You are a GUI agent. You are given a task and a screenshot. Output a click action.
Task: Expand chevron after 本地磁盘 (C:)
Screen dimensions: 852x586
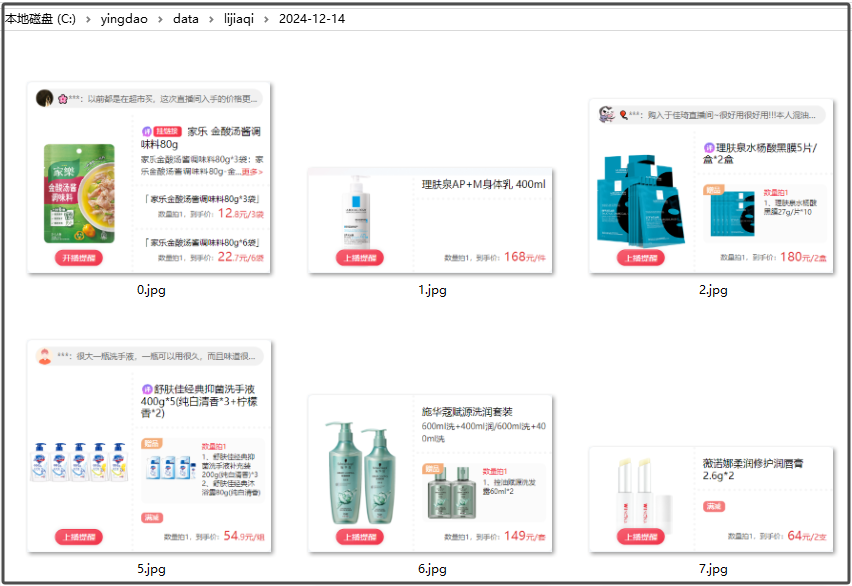(x=88, y=20)
